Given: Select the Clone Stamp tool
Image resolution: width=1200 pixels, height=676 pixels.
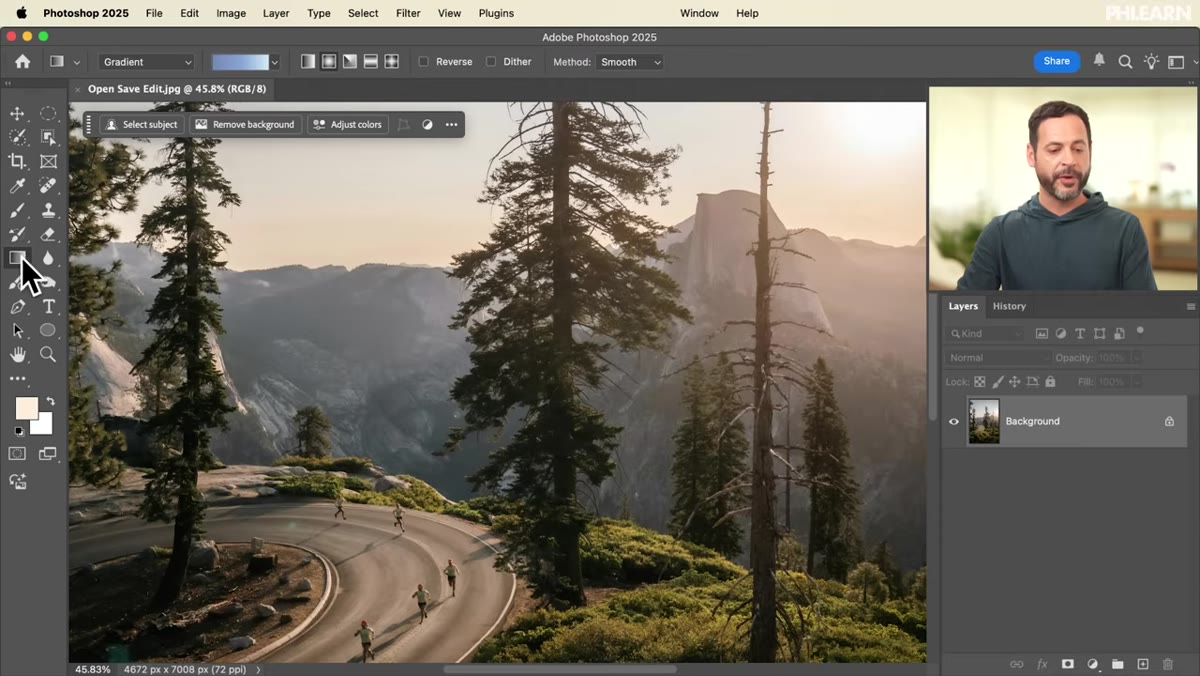Looking at the screenshot, I should pos(48,210).
